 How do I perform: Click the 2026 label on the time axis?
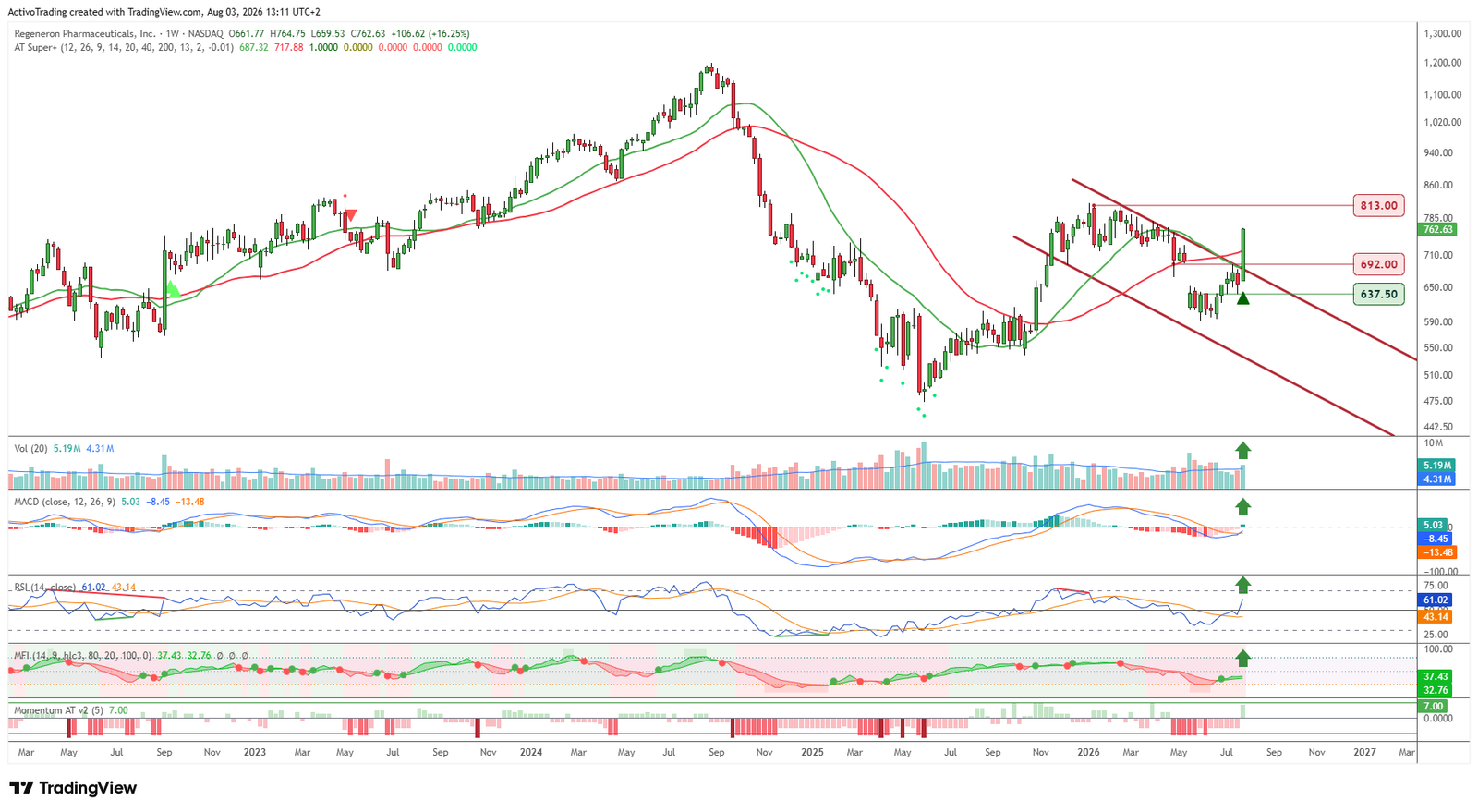click(1088, 752)
